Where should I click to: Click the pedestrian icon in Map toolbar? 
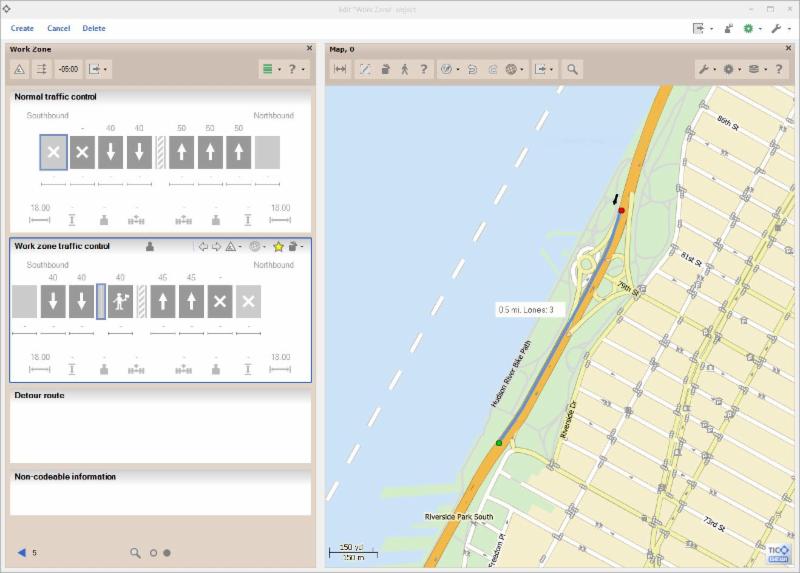coord(405,70)
